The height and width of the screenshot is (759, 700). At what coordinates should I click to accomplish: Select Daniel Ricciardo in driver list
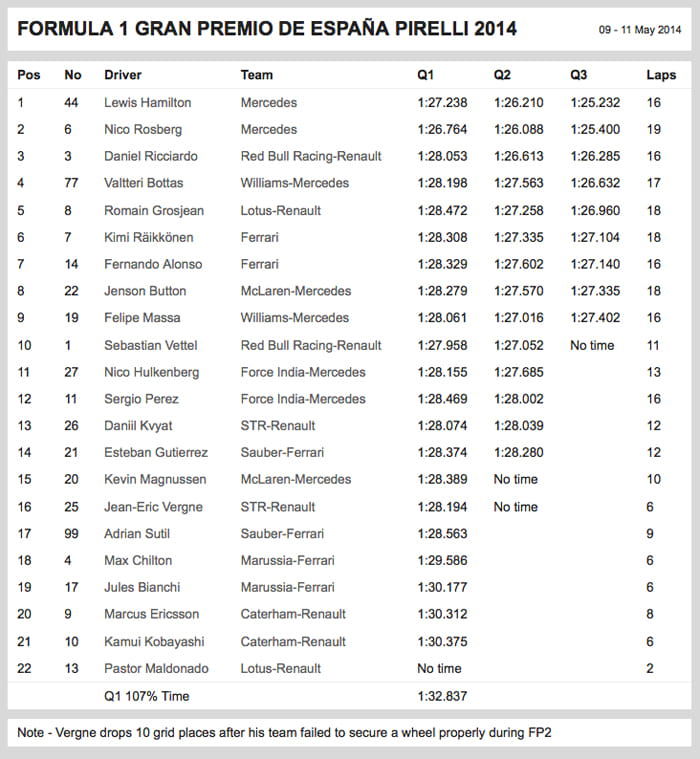tap(151, 156)
